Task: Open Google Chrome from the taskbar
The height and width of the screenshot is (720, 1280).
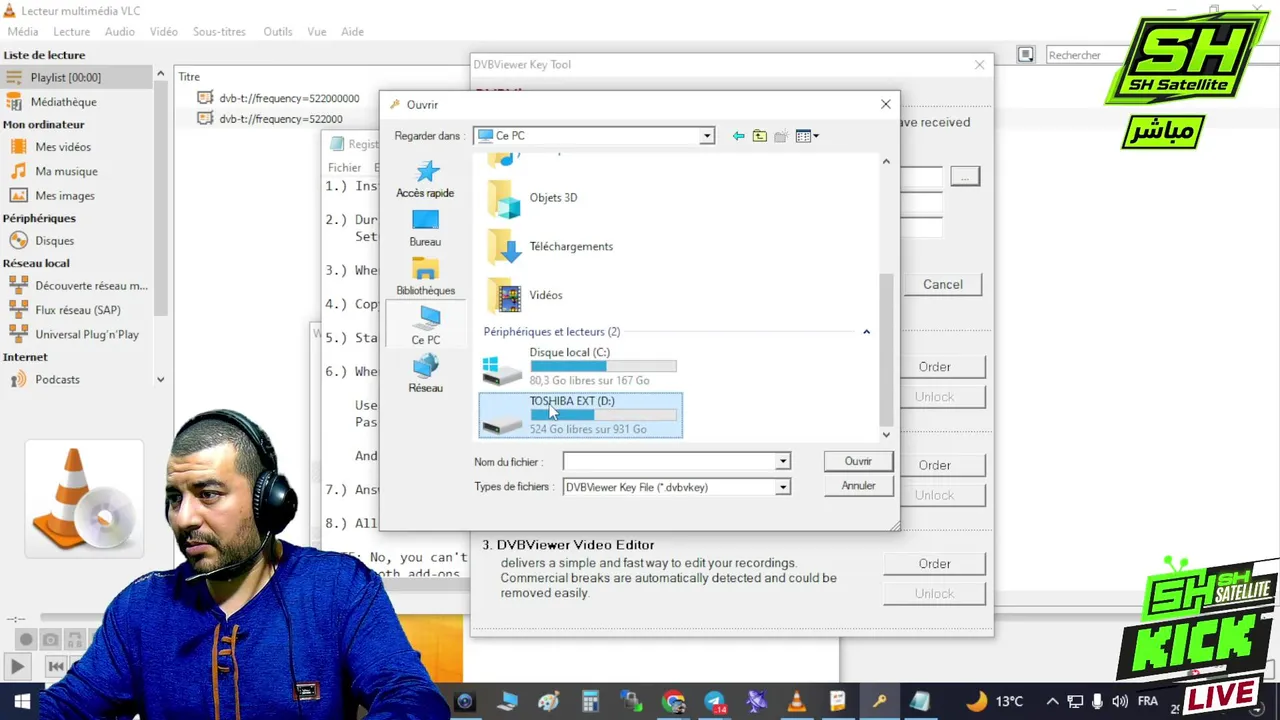Action: point(674,701)
